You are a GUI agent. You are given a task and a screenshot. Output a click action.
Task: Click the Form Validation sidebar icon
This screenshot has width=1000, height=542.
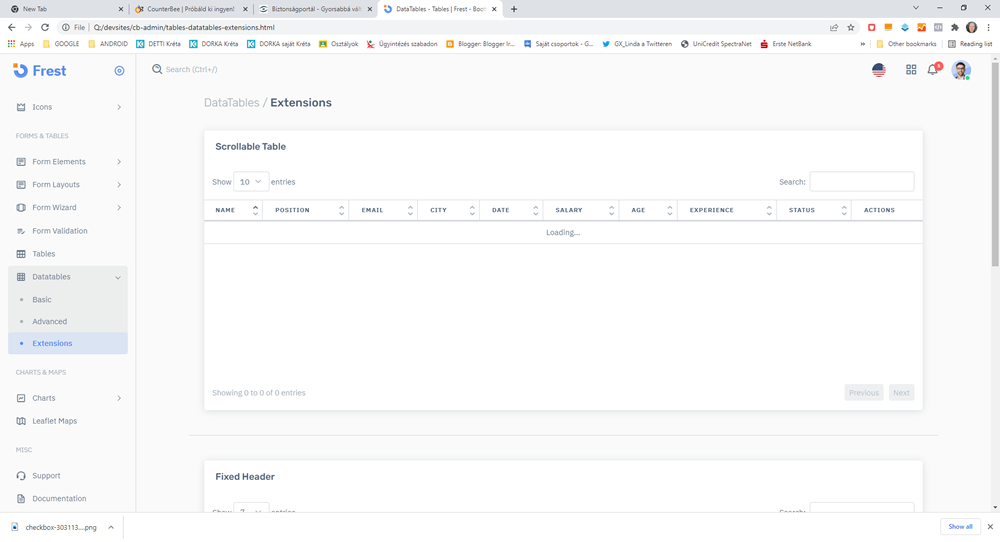(x=22, y=231)
